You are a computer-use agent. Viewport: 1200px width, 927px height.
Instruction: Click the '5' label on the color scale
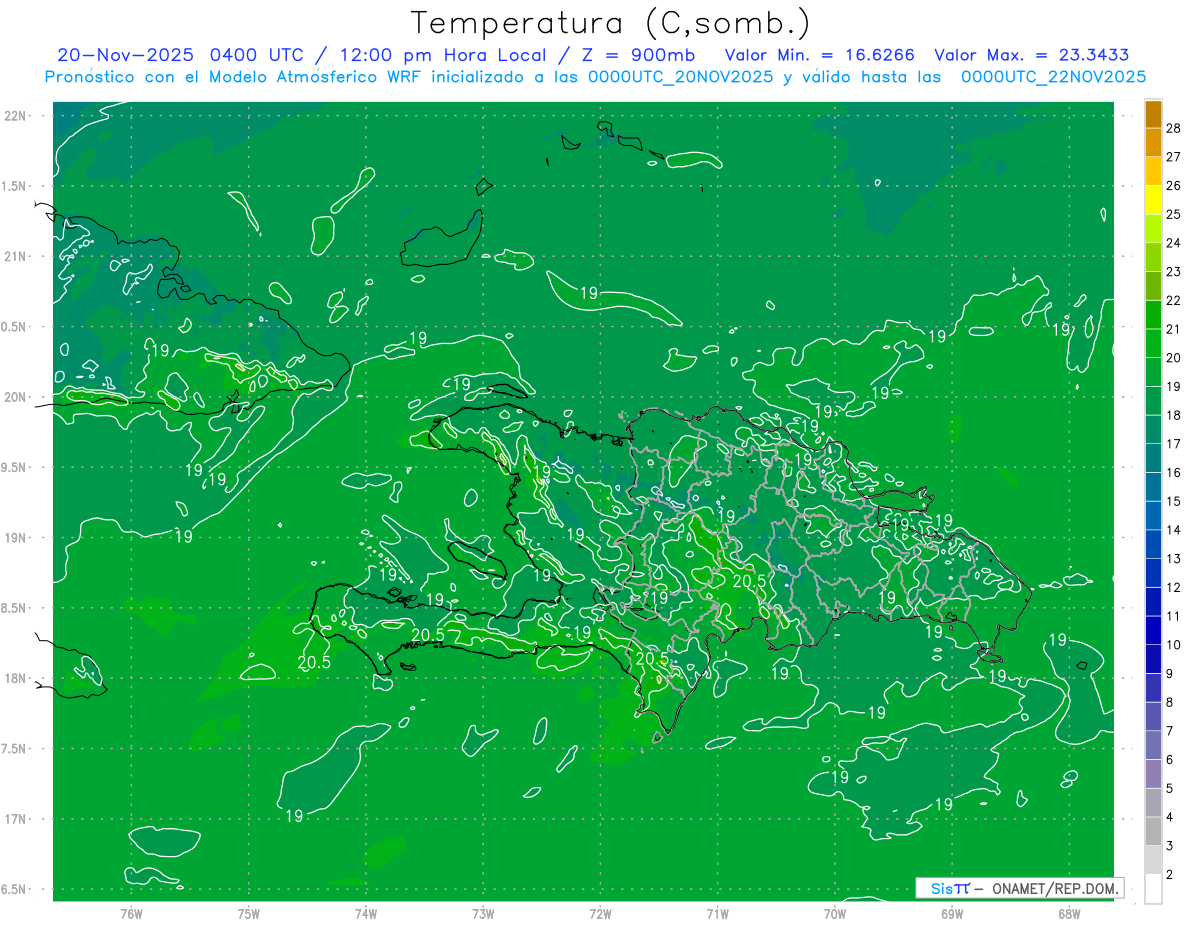[x=1170, y=789]
